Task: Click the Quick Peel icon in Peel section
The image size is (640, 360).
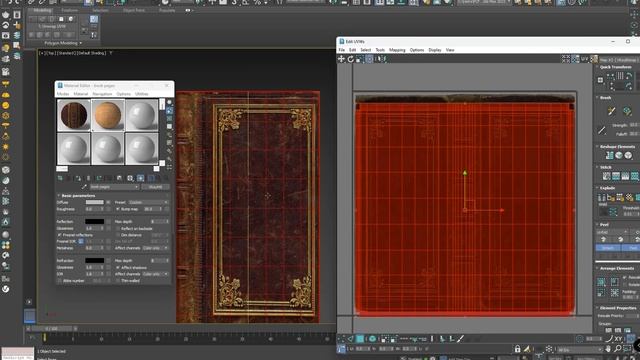Action: coord(603,240)
